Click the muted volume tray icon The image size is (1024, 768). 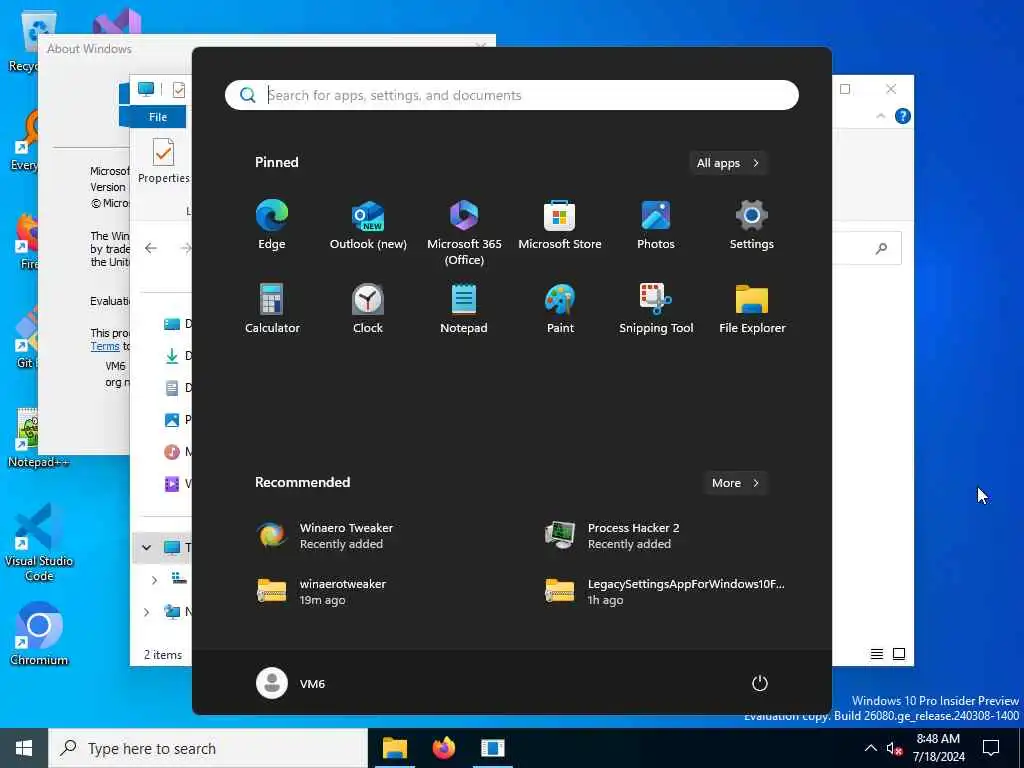point(894,748)
